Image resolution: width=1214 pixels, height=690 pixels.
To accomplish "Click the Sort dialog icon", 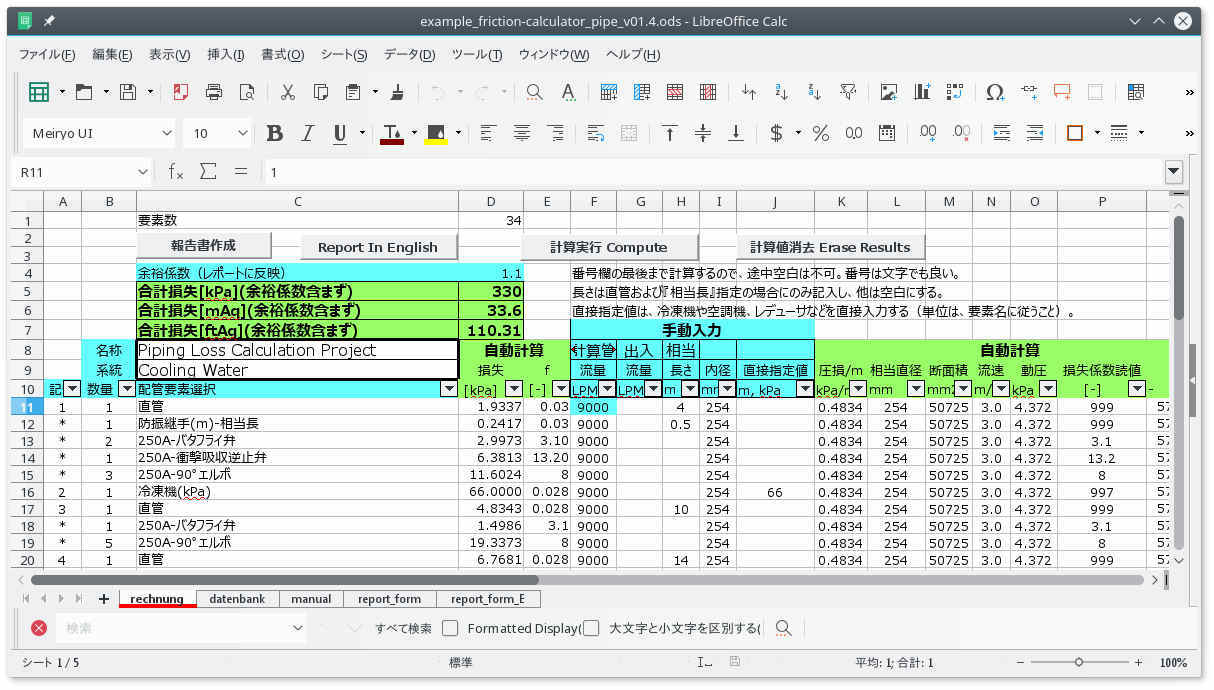I will pos(749,92).
